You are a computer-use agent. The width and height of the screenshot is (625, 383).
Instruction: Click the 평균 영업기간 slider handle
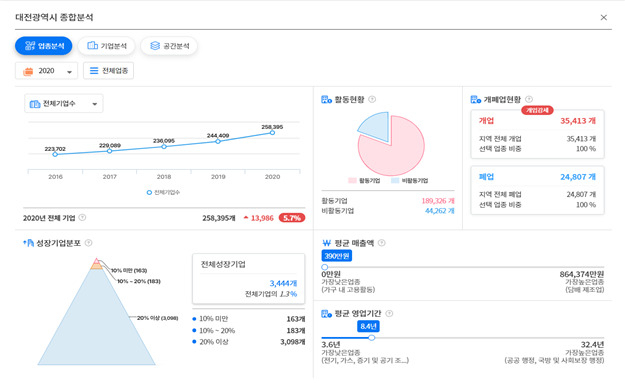coord(371,338)
